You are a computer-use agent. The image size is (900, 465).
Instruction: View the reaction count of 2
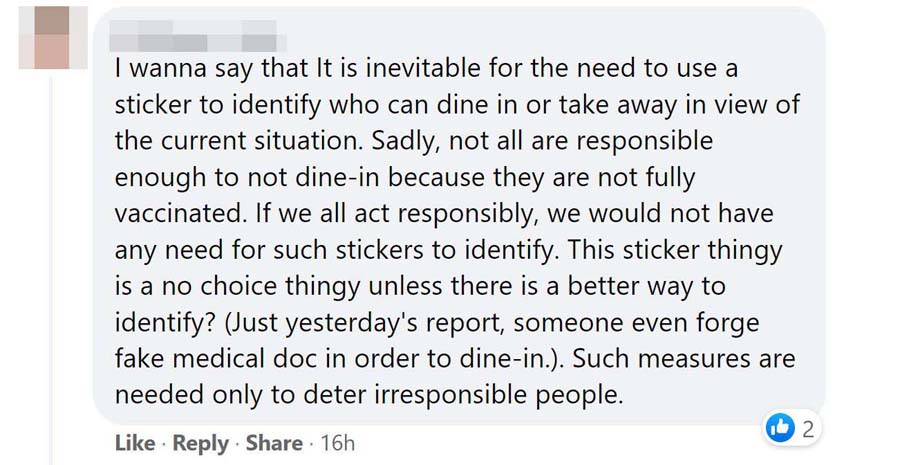(x=807, y=430)
